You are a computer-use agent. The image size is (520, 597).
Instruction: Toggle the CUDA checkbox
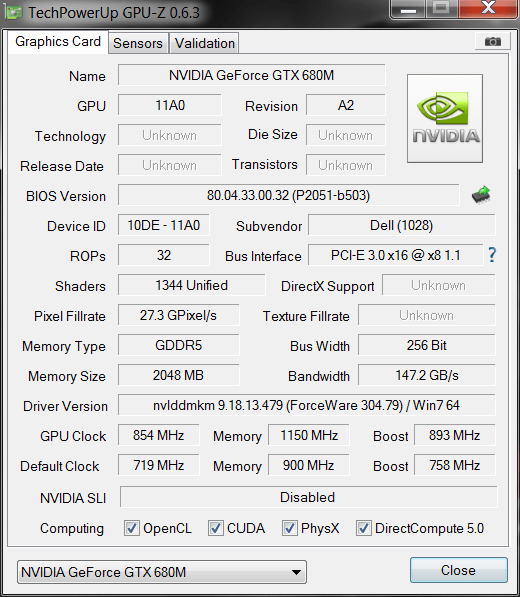point(215,528)
